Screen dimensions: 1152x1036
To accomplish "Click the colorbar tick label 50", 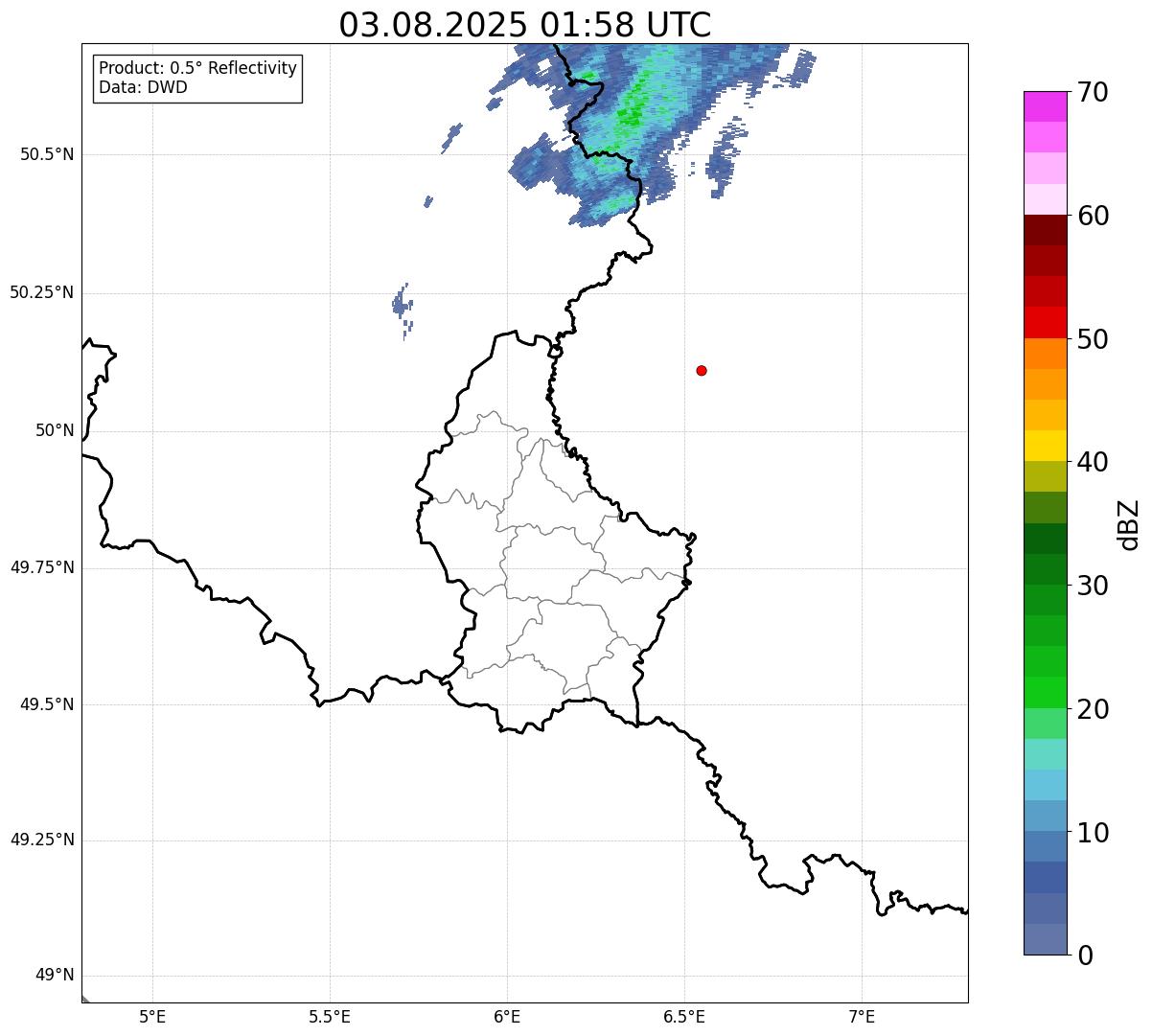I will coord(1093,339).
